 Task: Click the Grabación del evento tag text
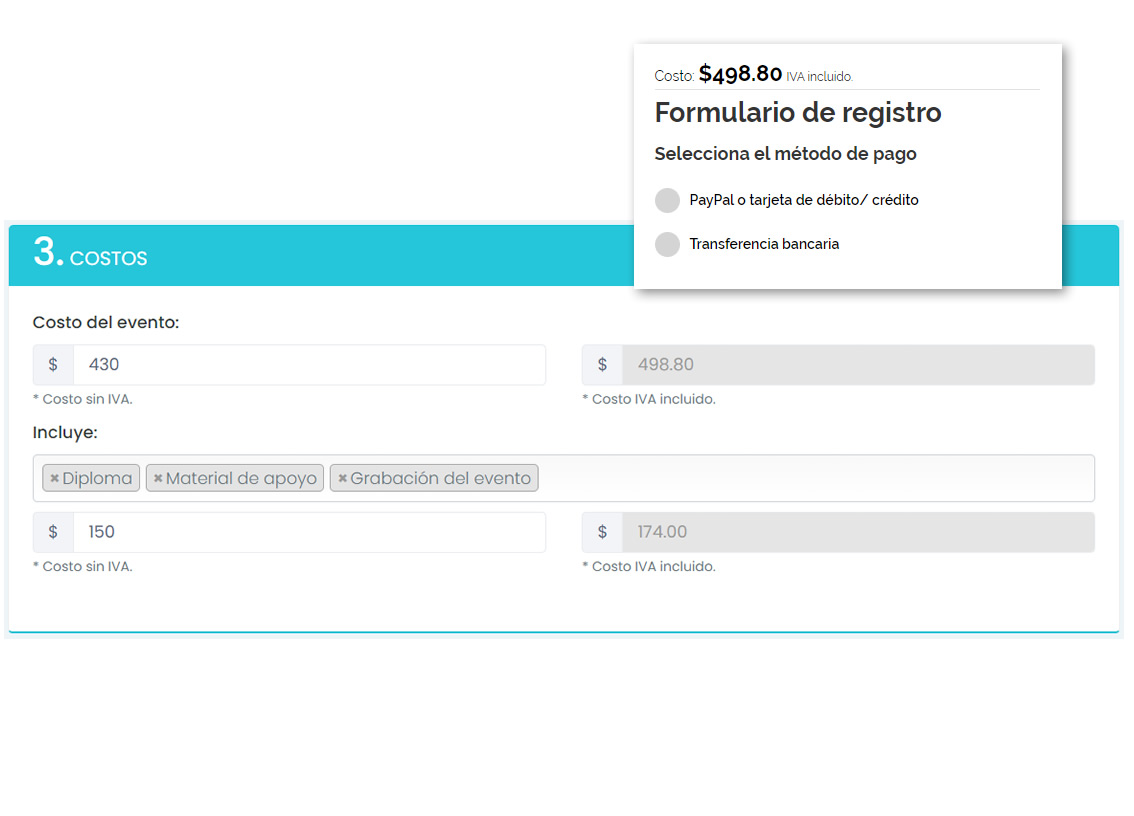440,479
